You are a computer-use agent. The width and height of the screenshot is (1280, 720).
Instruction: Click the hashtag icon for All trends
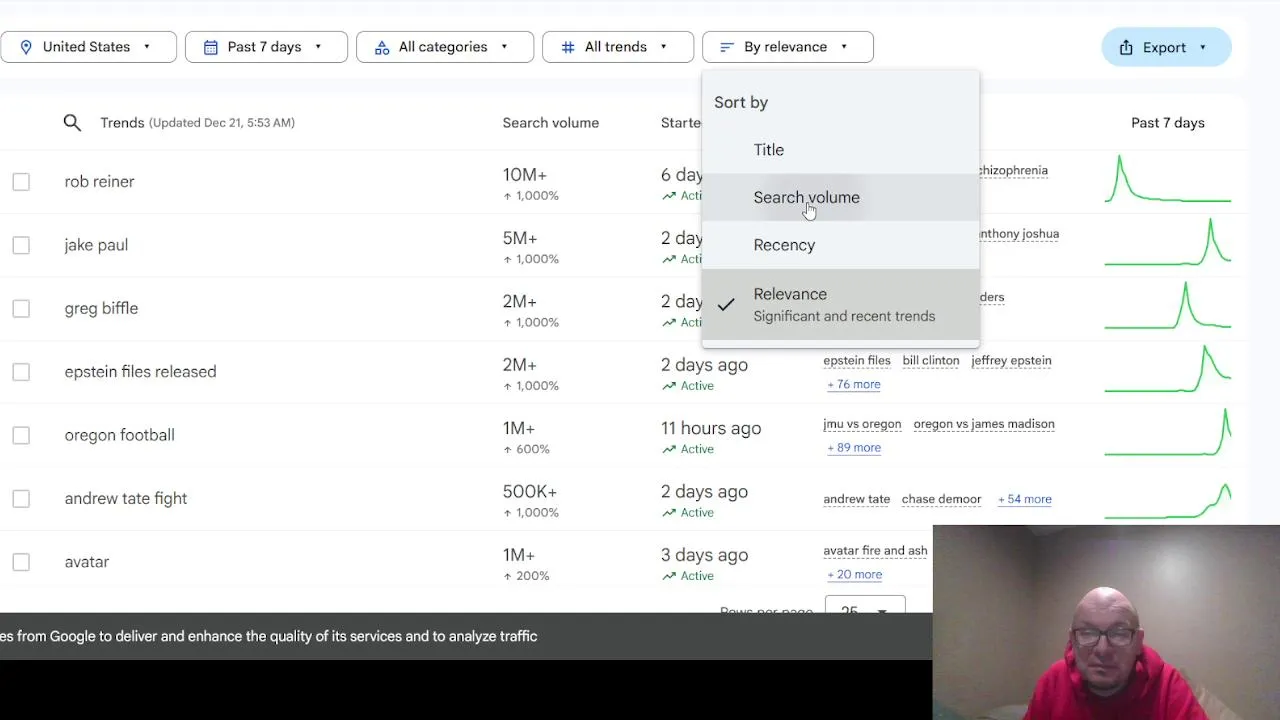(568, 47)
